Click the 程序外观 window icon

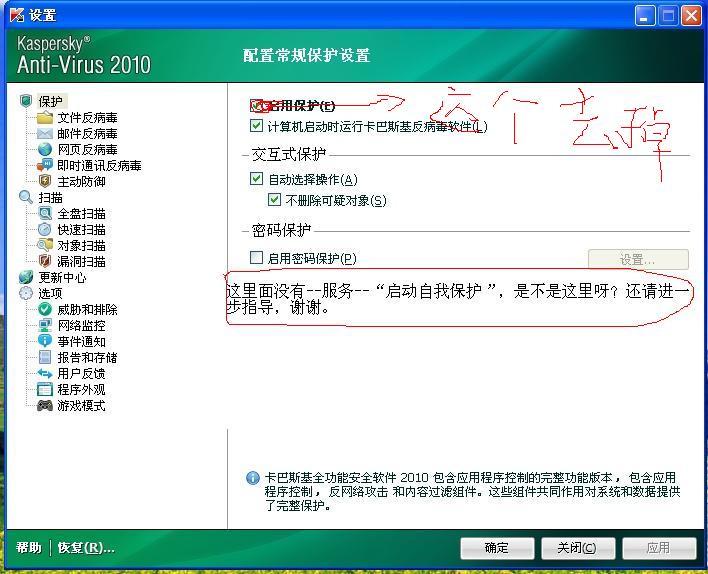(45, 389)
